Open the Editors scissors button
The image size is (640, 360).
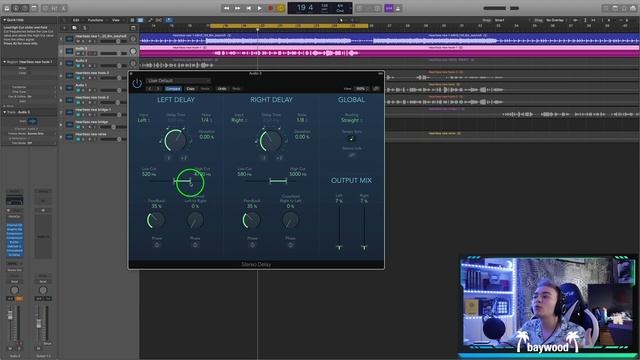(x=64, y=8)
